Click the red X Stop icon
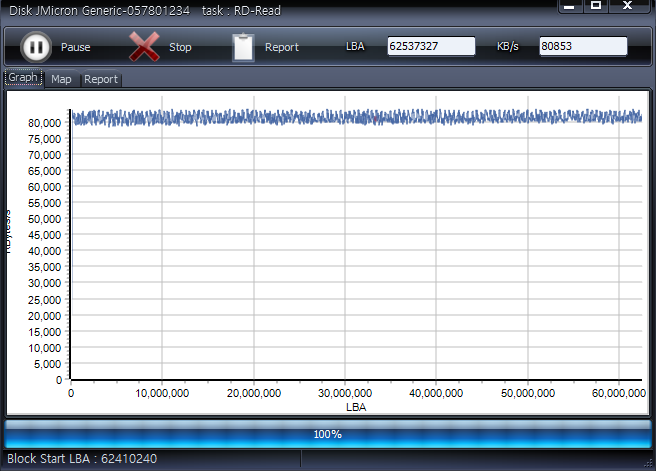 click(144, 46)
